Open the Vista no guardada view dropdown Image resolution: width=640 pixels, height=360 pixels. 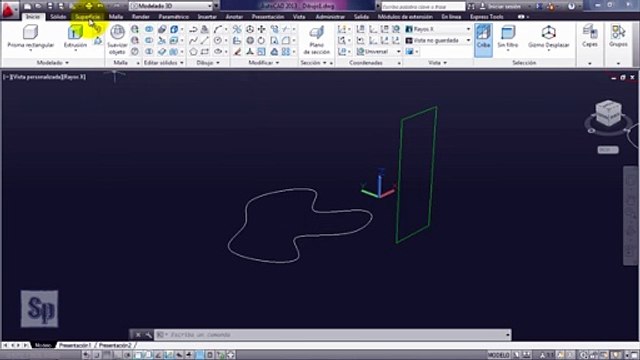tap(438, 40)
